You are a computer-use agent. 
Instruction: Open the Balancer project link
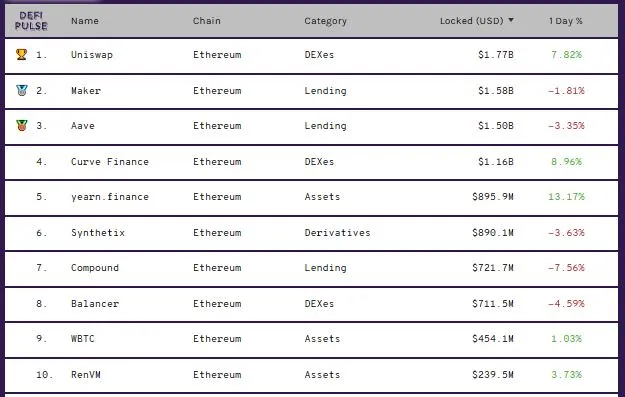[x=95, y=304]
